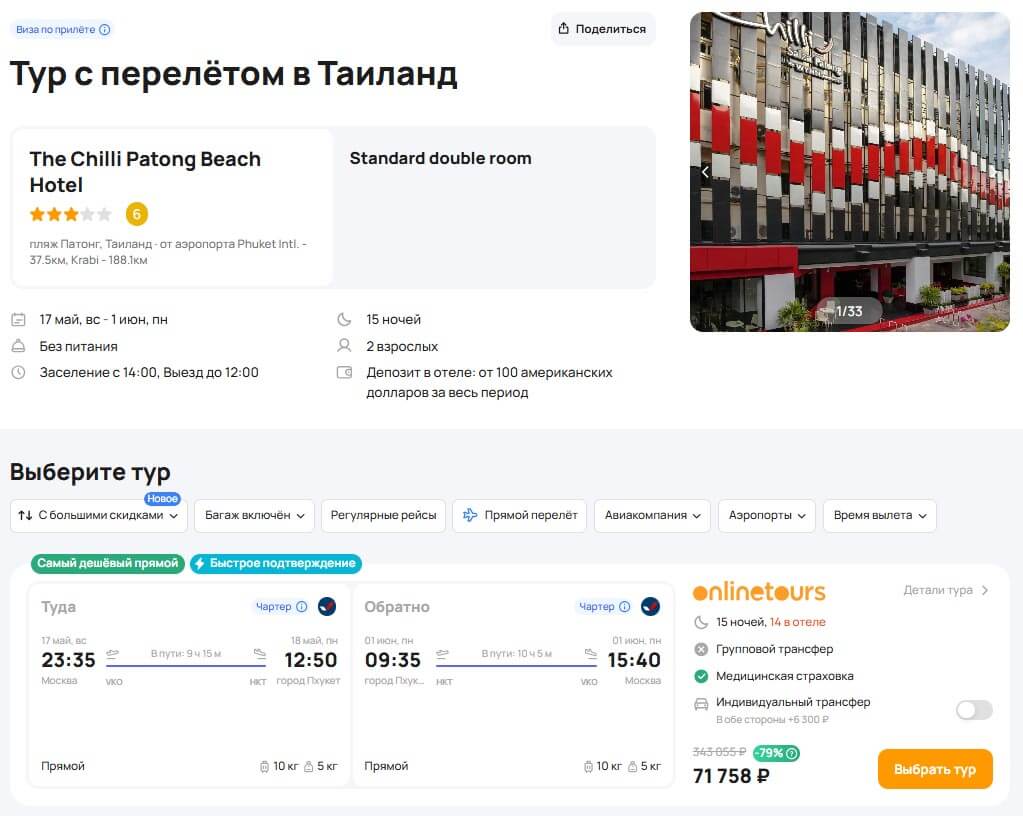Click the meal icon beside Без питания
The image size is (1023, 816).
(x=18, y=346)
